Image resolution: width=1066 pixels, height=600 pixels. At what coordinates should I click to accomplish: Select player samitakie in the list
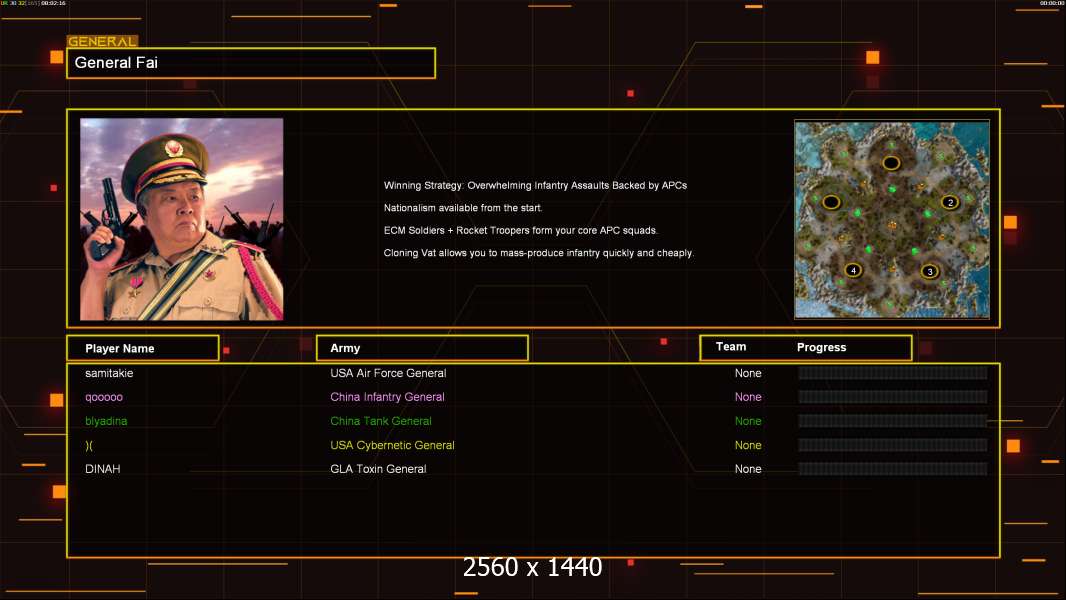pos(109,373)
